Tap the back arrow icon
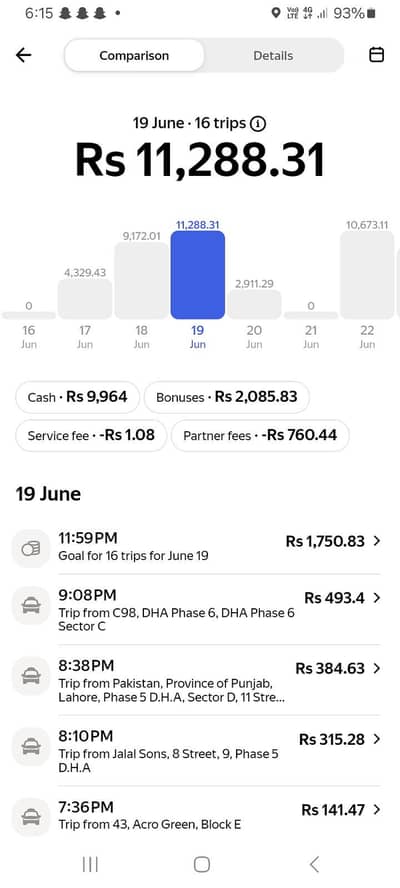The height and width of the screenshot is (888, 400). 24,55
